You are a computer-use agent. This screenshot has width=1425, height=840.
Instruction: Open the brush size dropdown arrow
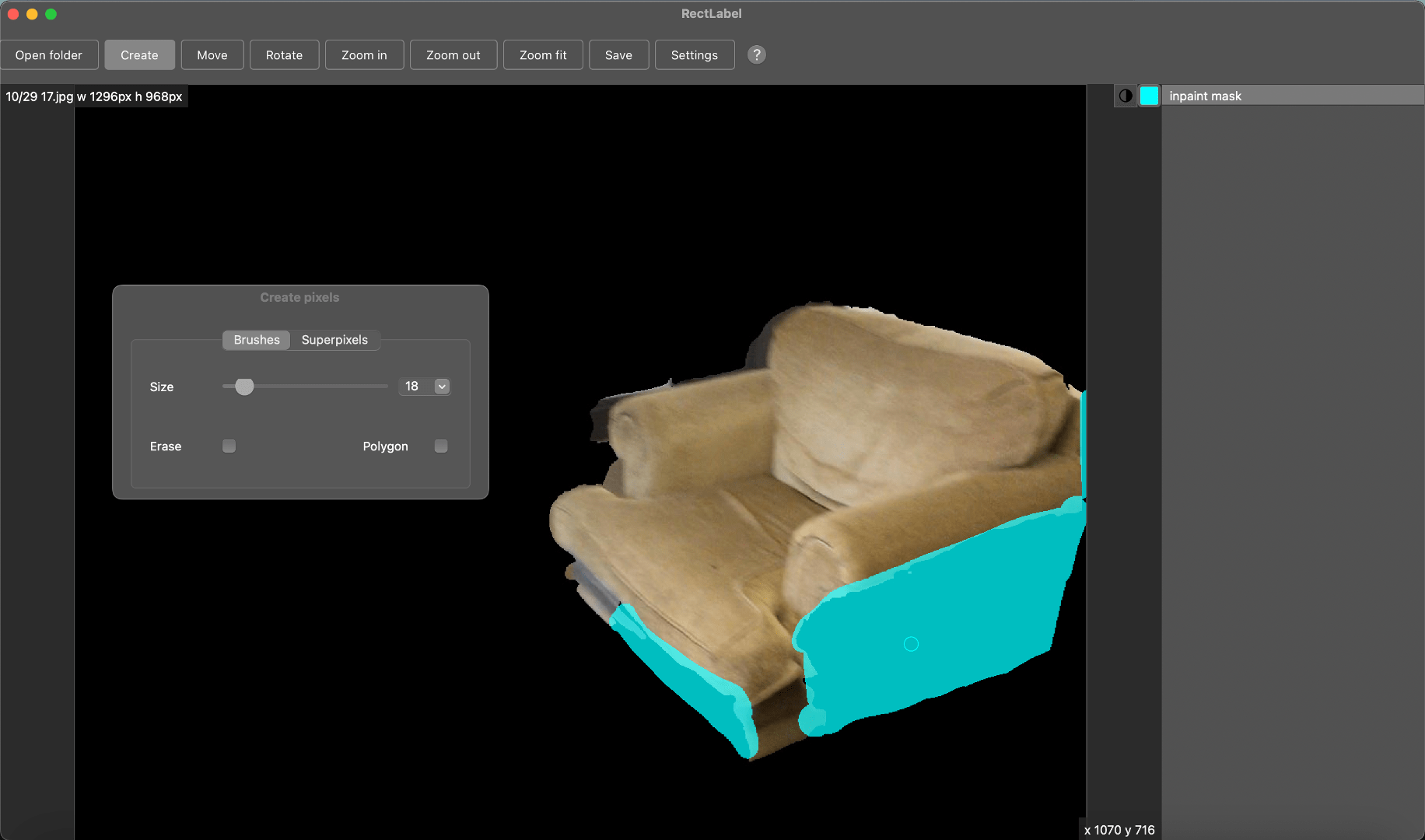(x=442, y=387)
